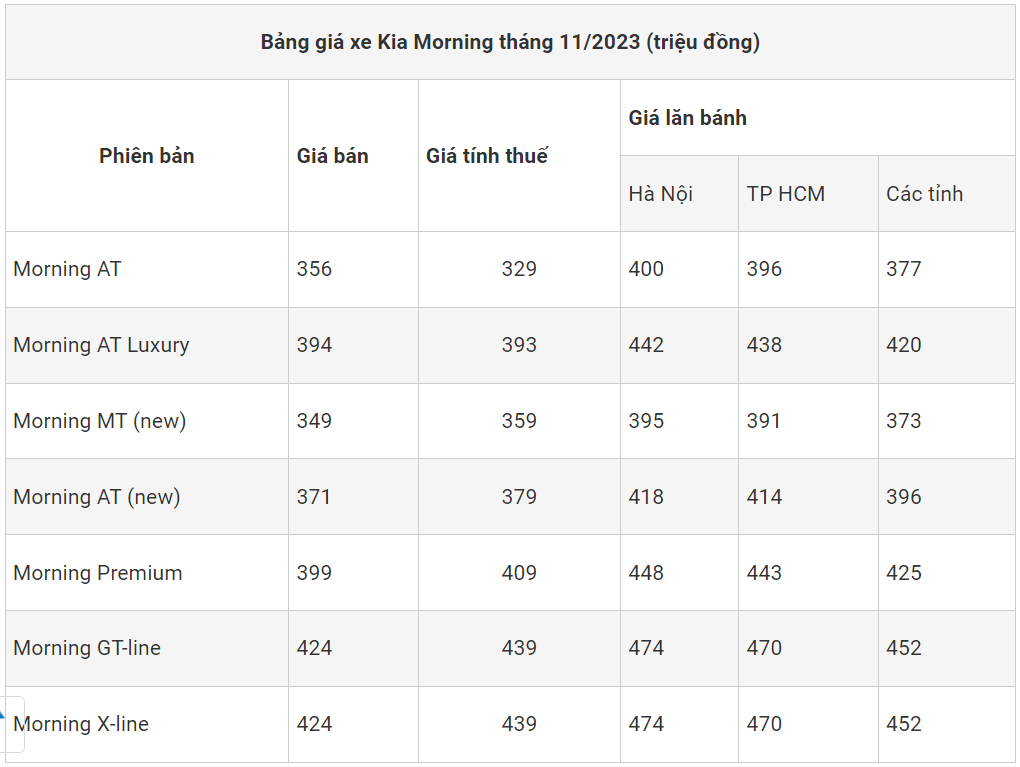Click the Morning MT (new) row label
Screen dimensions: 1020x767
[100, 421]
